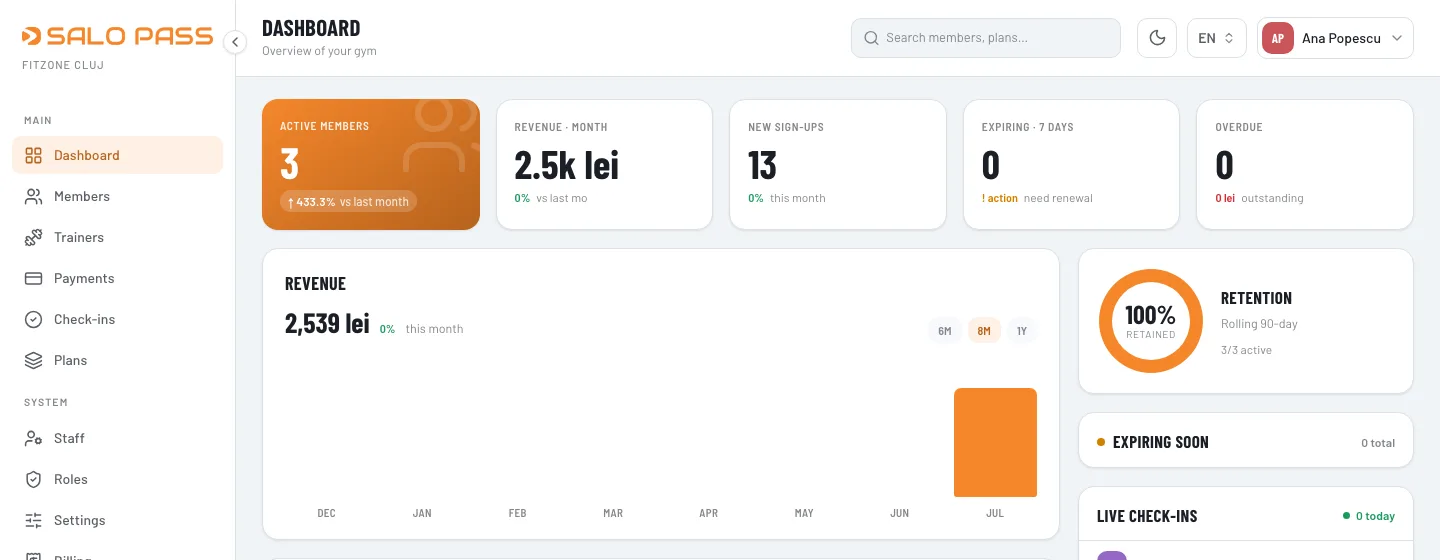Click the 2,539 lei revenue value
Image resolution: width=1440 pixels, height=560 pixels.
click(327, 324)
